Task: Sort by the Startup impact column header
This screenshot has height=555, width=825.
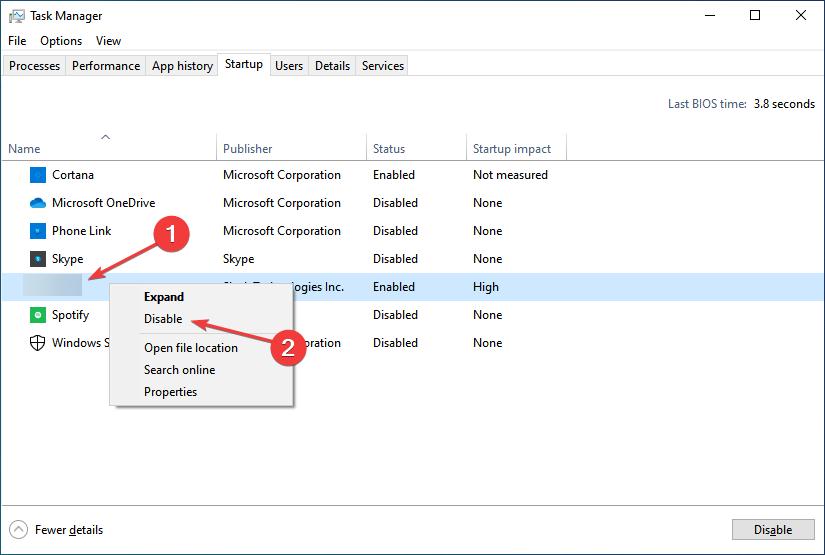Action: (512, 149)
